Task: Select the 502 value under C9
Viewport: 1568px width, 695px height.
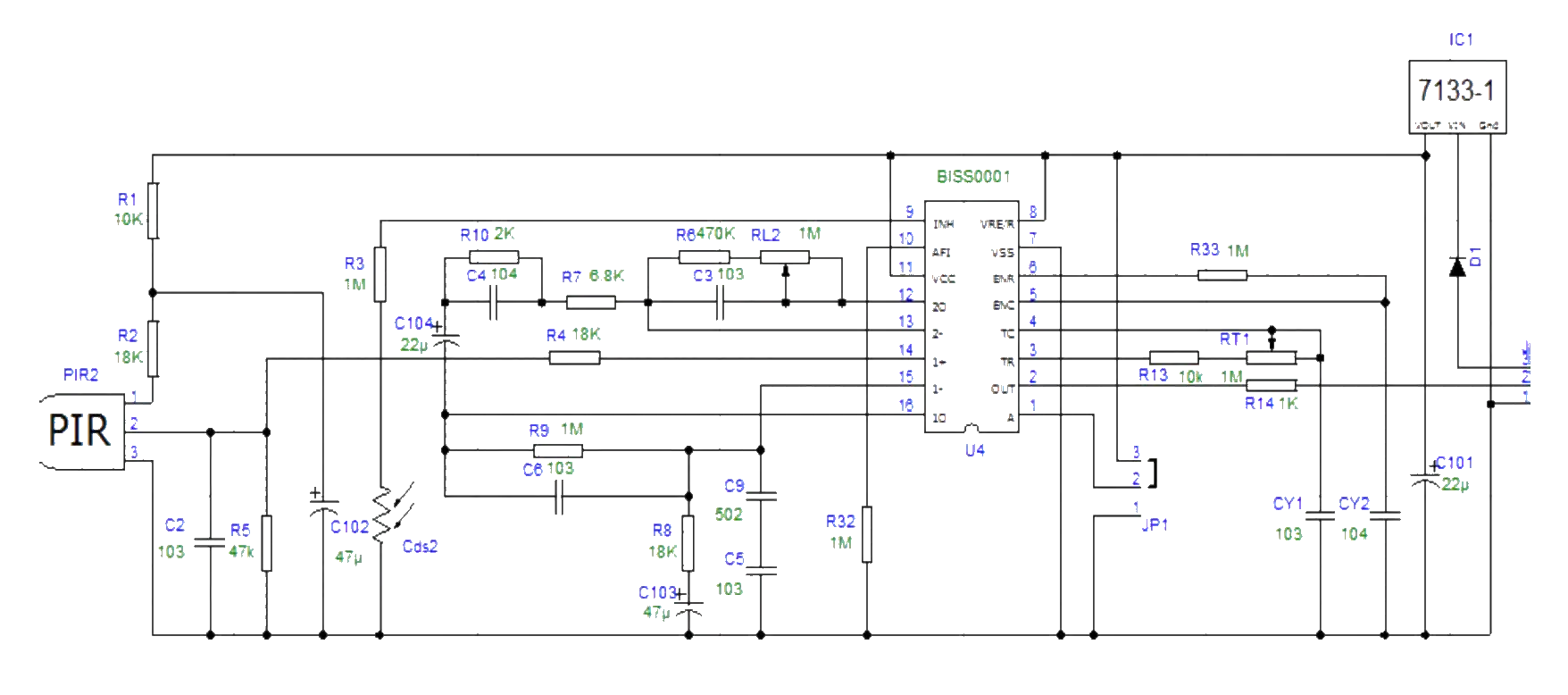Action: 729,514
